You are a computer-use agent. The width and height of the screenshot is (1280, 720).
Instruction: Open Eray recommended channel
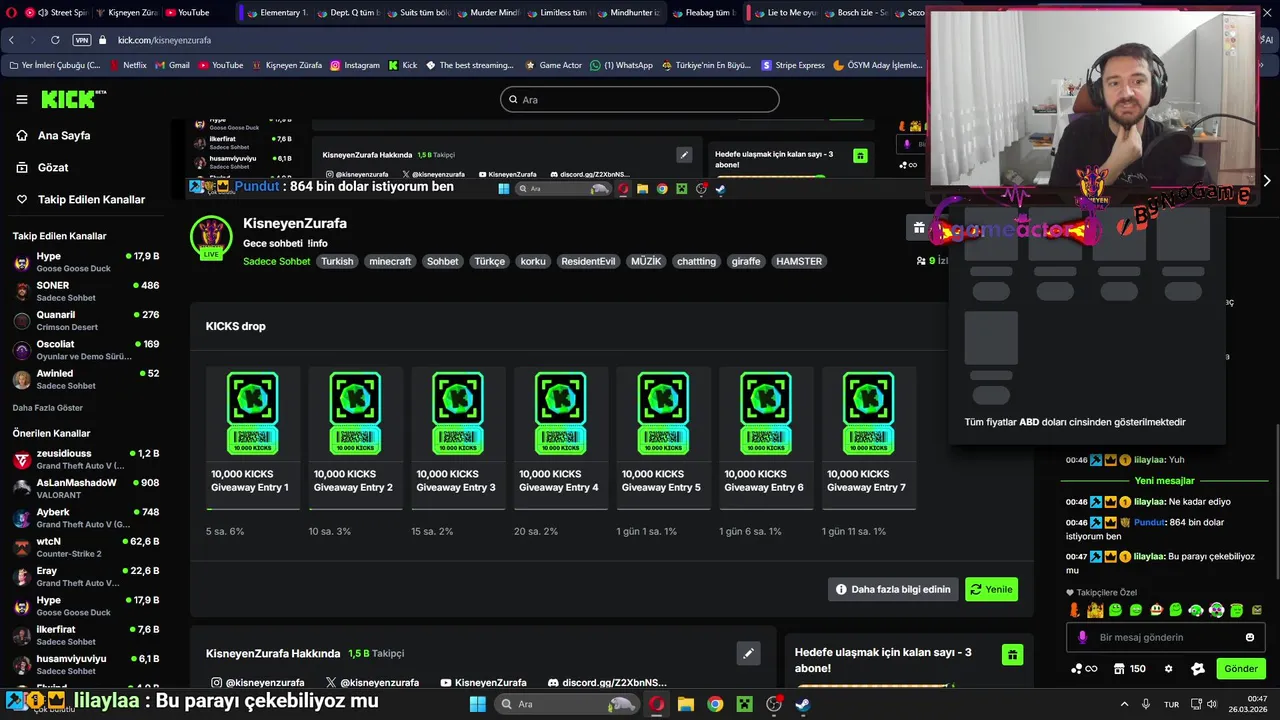tap(86, 576)
